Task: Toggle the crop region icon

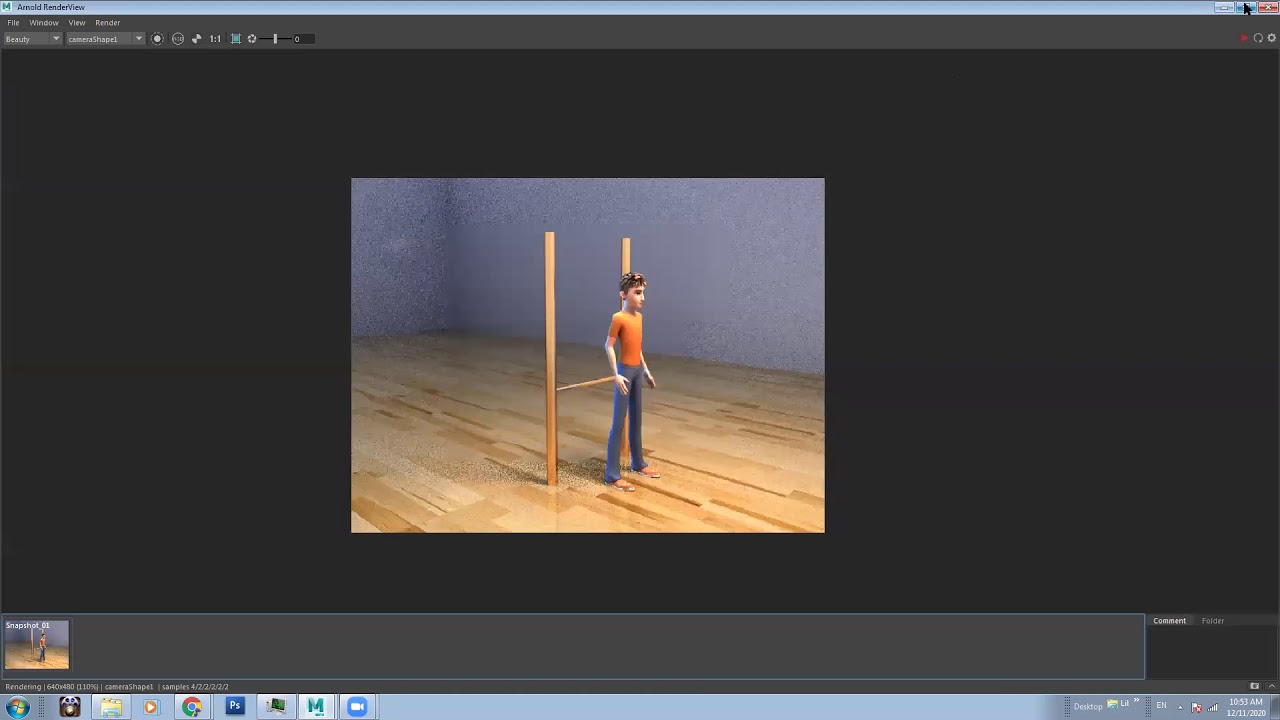Action: [x=157, y=39]
